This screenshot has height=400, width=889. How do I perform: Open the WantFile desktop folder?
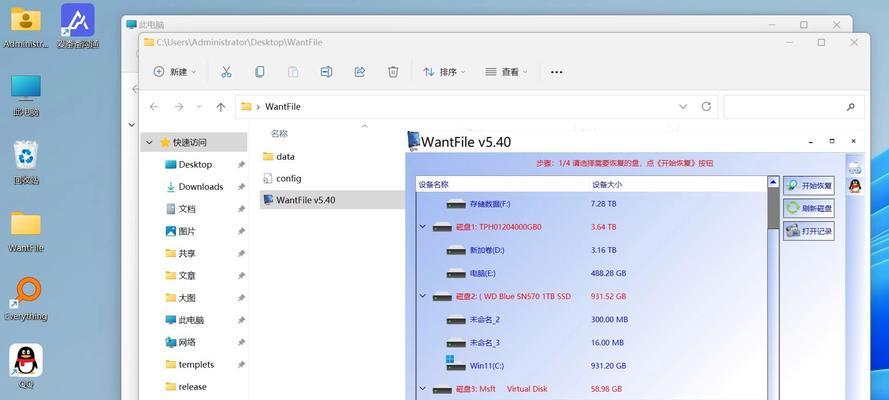[x=26, y=231]
